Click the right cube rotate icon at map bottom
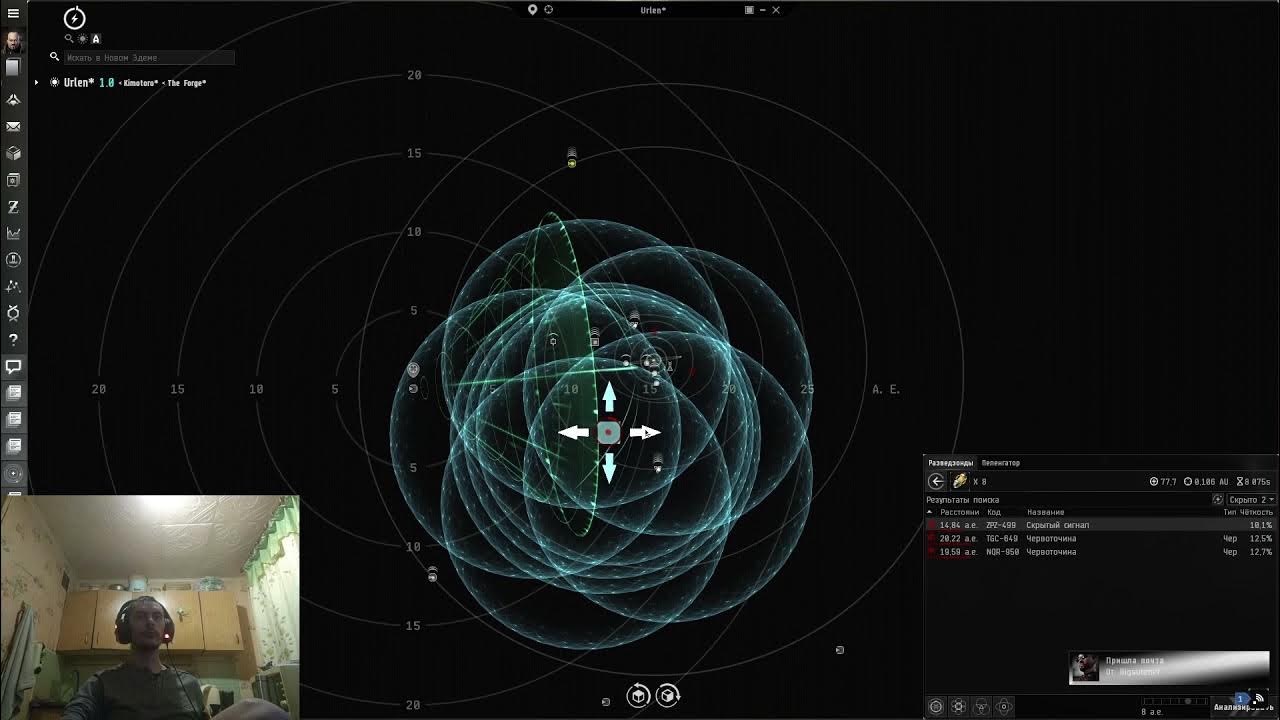This screenshot has width=1280, height=720. [668, 695]
